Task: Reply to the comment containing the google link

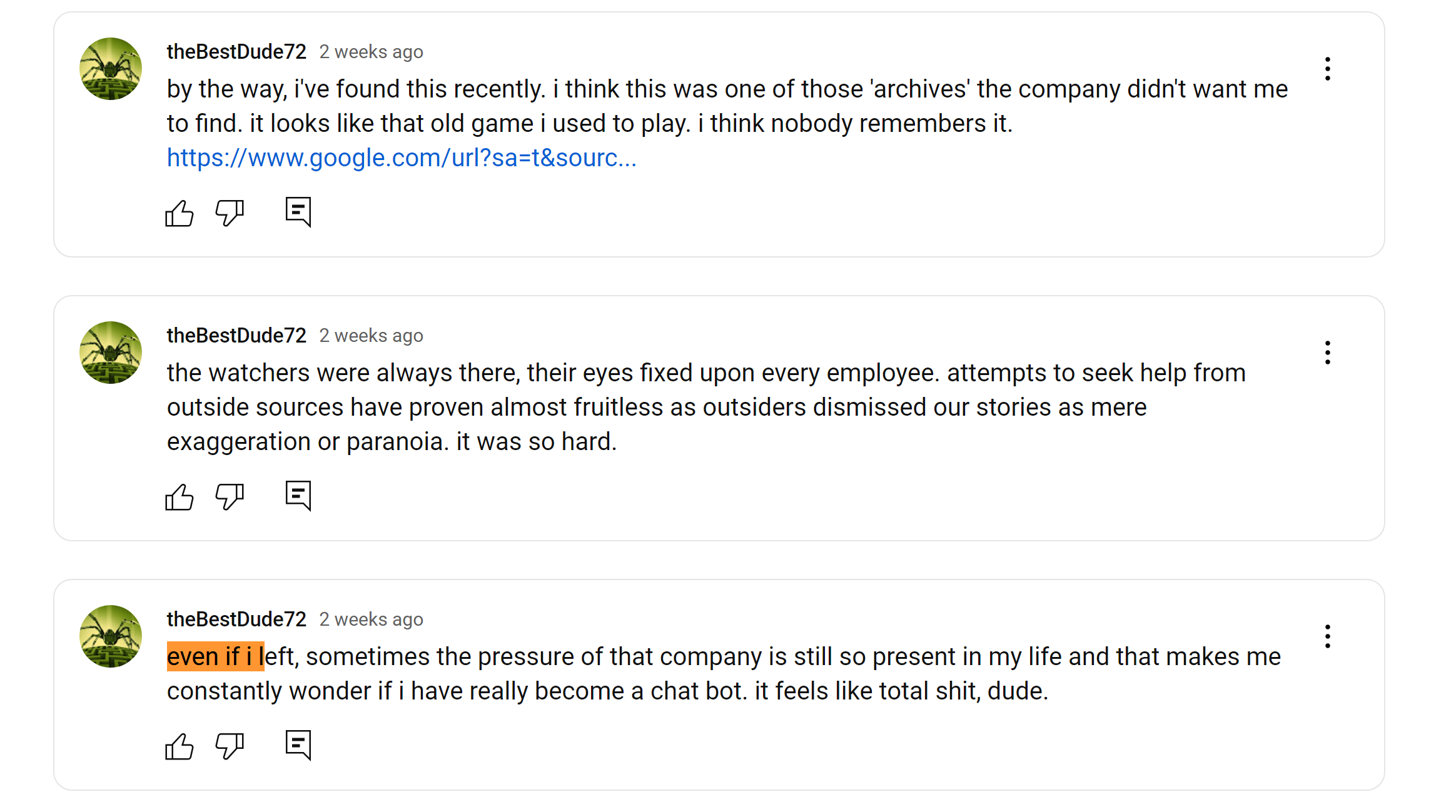Action: click(298, 213)
